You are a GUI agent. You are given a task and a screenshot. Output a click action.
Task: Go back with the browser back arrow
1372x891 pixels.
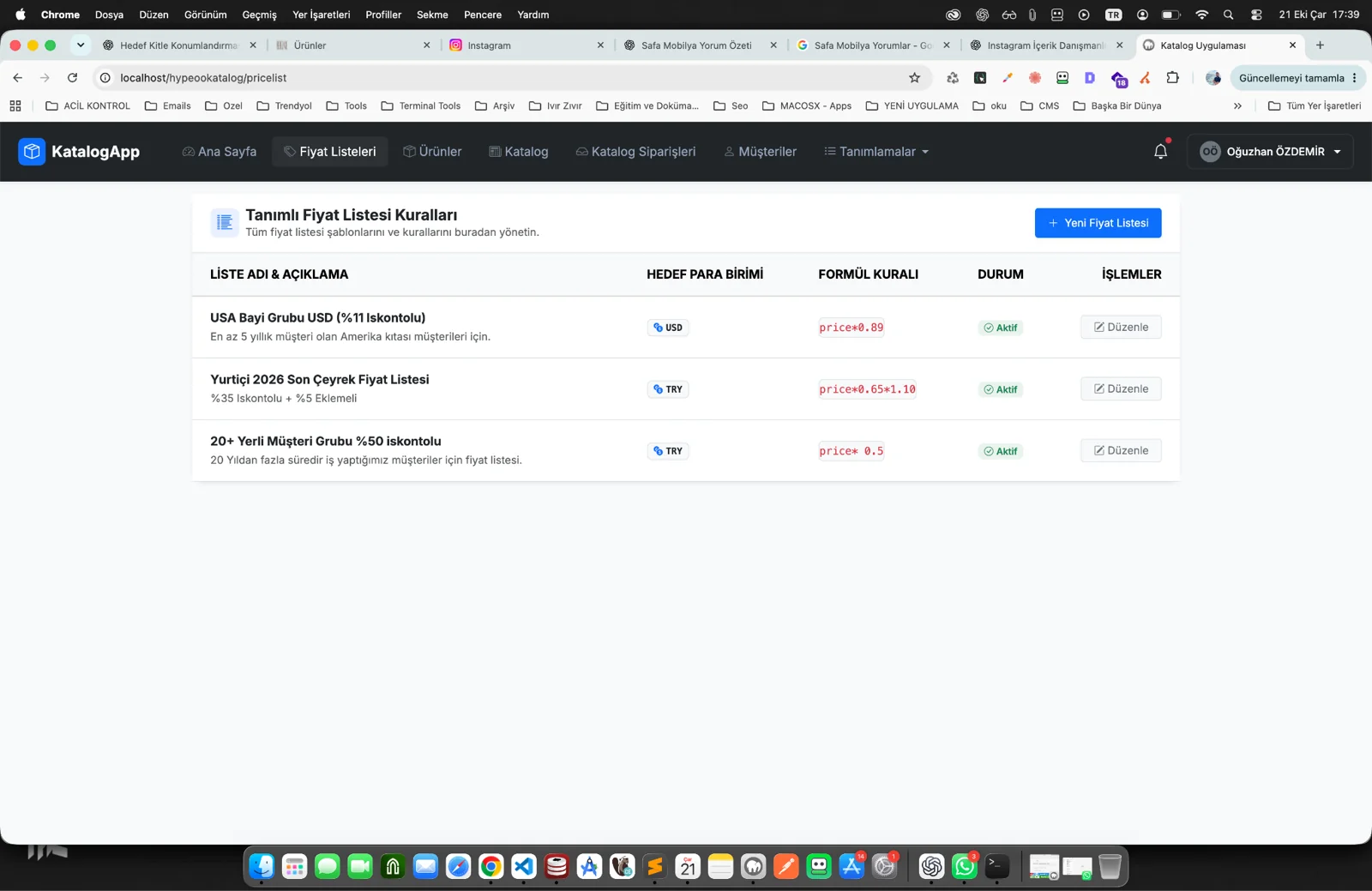[18, 78]
